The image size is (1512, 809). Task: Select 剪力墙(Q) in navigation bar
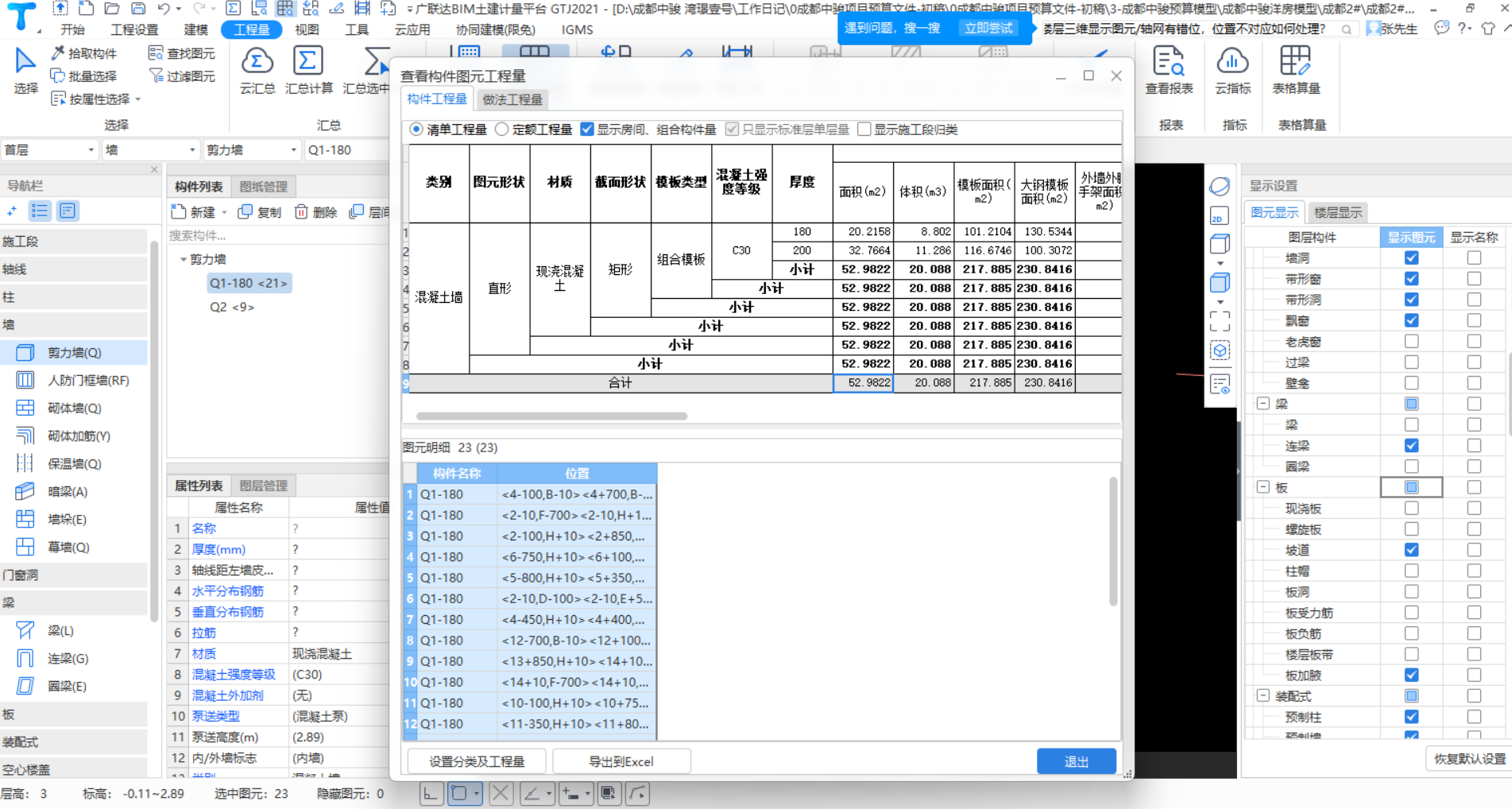pyautogui.click(x=74, y=353)
